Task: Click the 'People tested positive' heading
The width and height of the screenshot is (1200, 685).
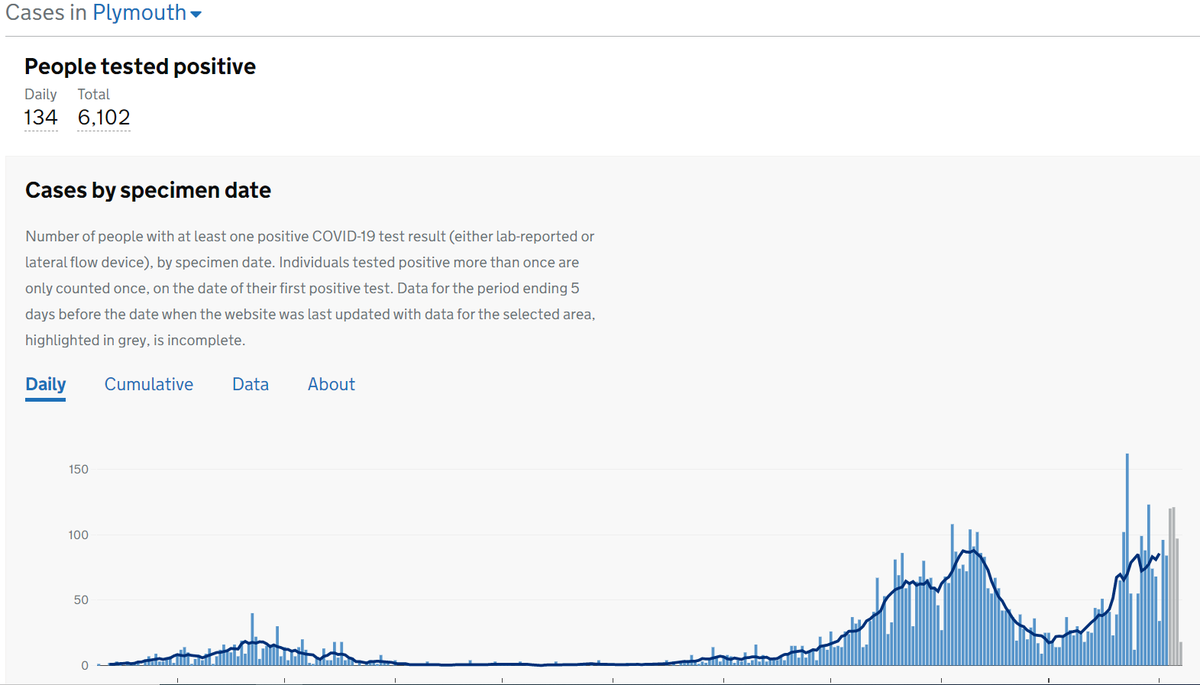Action: [140, 67]
